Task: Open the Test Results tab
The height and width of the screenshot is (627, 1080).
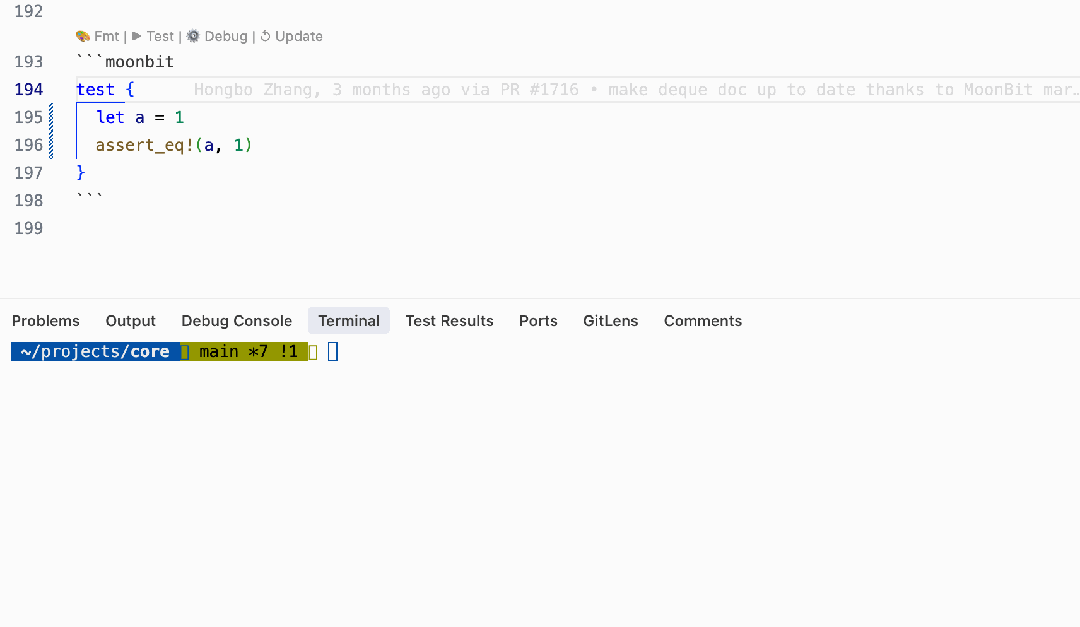Action: coord(449,321)
